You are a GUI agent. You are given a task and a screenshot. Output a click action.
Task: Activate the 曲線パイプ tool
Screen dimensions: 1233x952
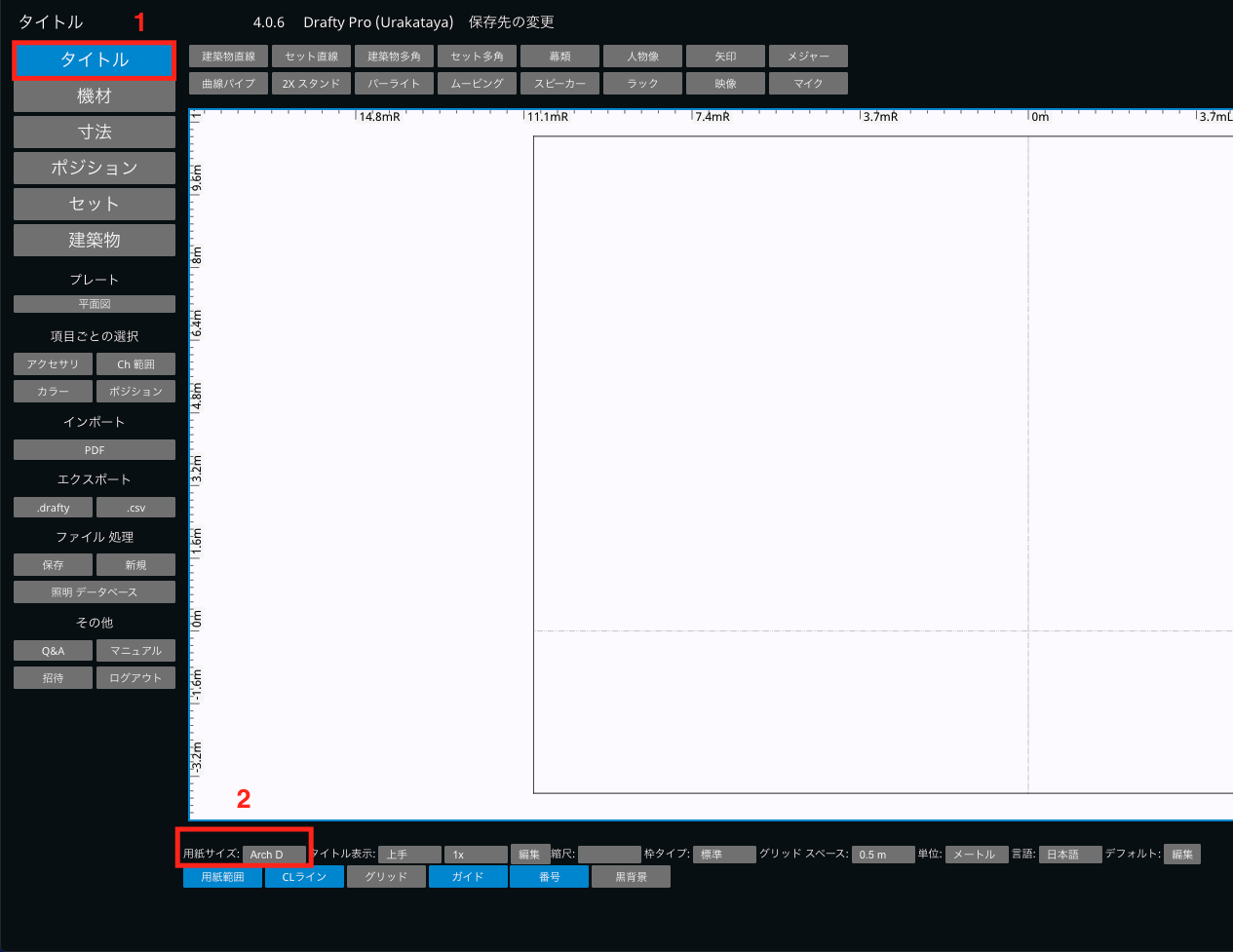coord(228,84)
